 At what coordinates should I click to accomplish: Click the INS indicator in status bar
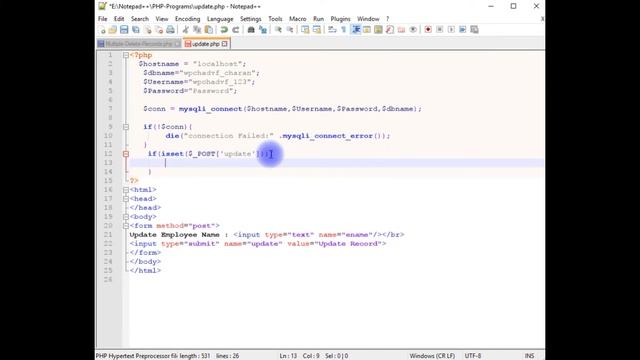click(x=529, y=356)
